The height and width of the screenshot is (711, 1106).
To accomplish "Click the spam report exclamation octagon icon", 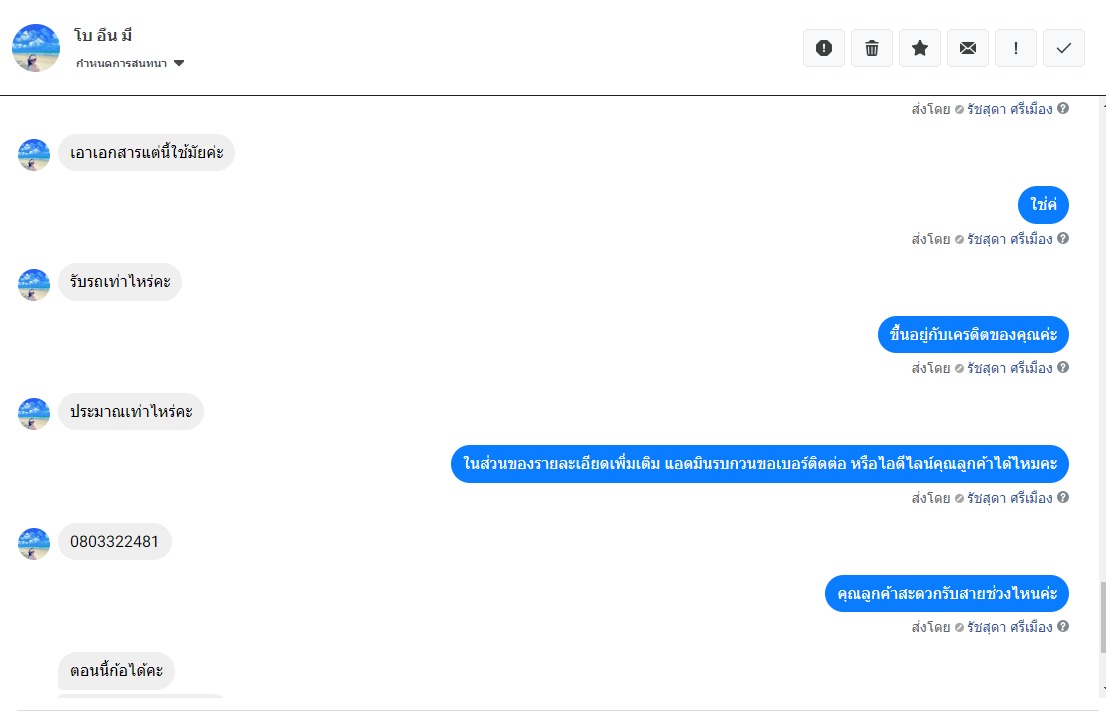I will tap(824, 48).
